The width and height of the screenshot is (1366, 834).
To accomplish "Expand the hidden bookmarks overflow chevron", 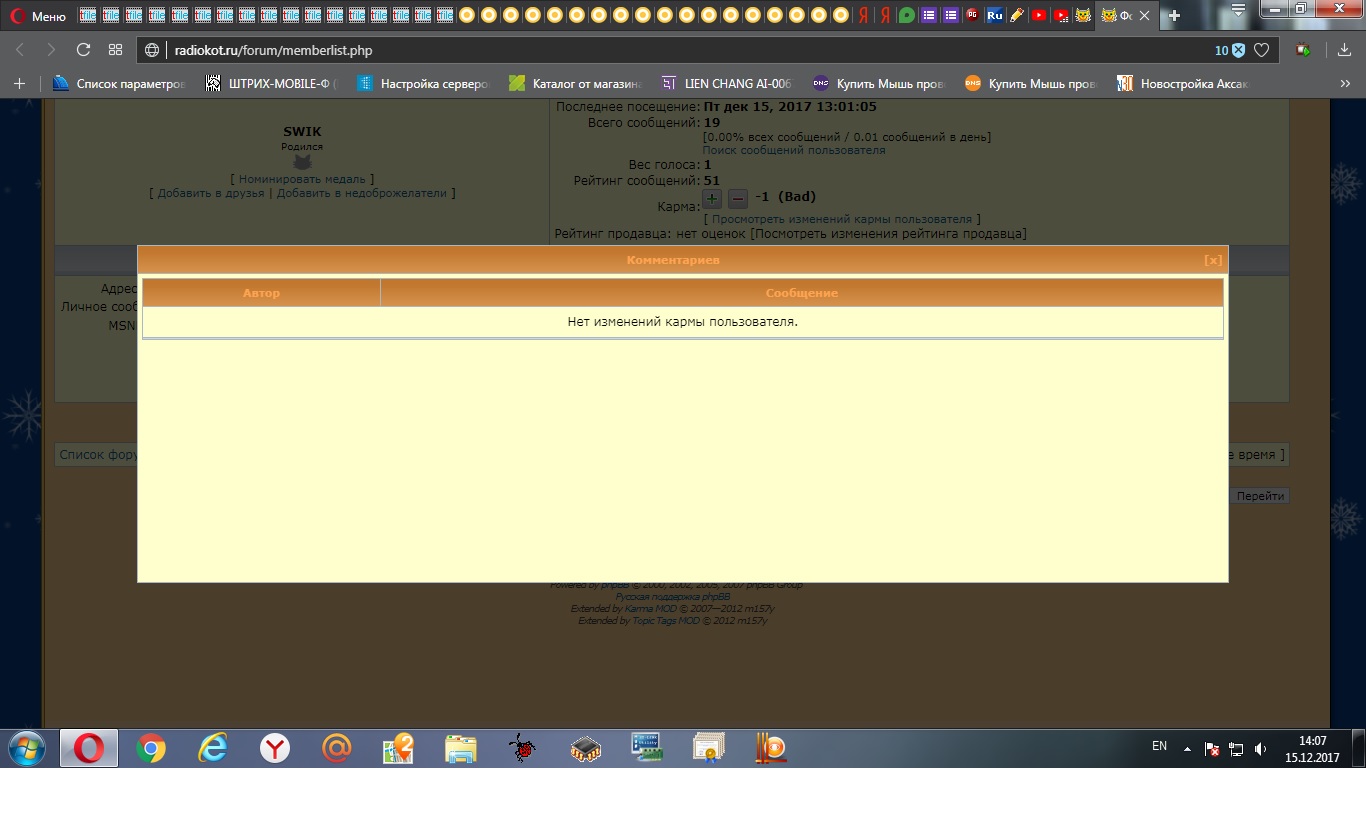I will pyautogui.click(x=1345, y=84).
